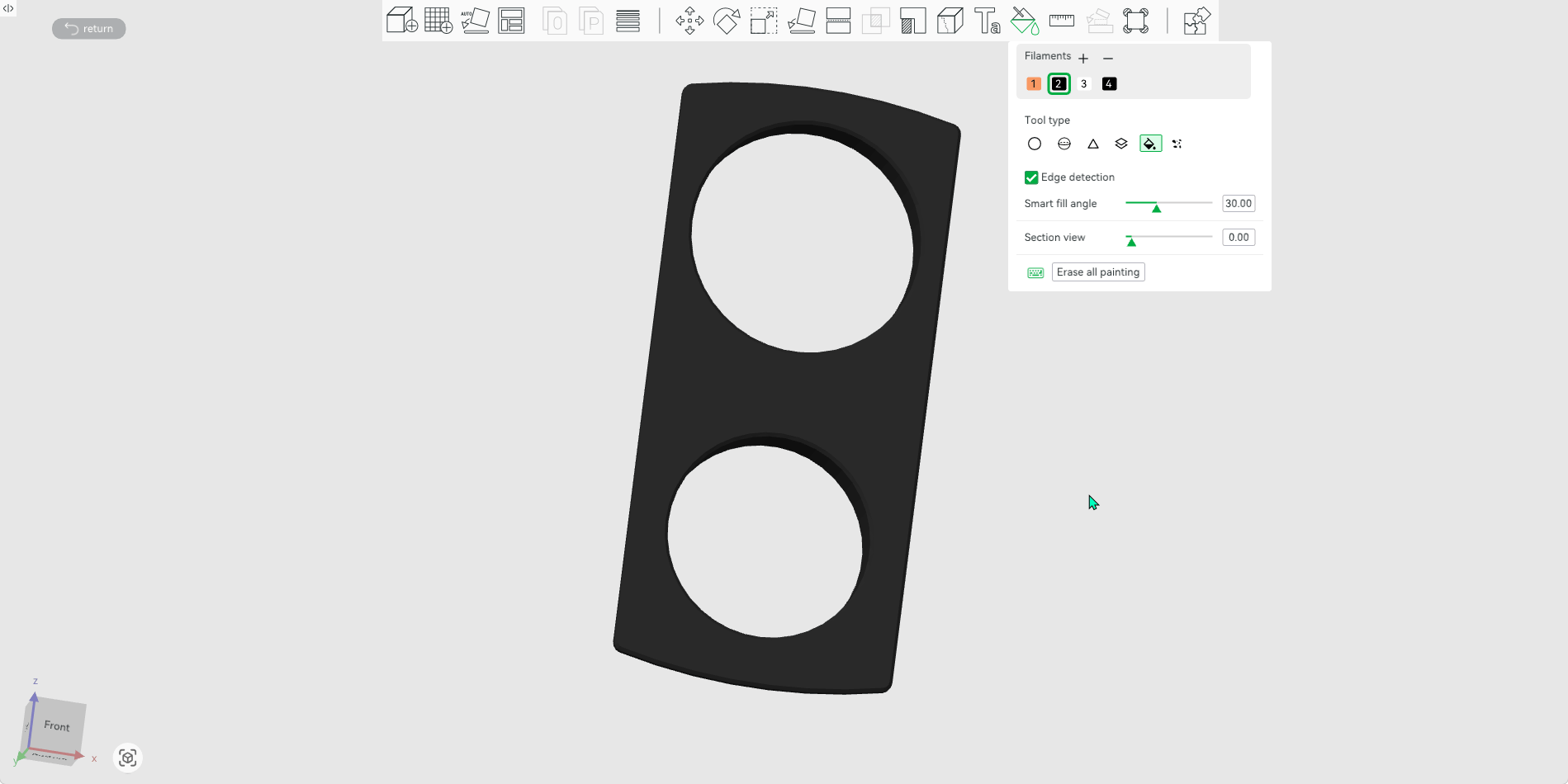The image size is (1568, 784).
Task: Select the Cut tool
Action: click(x=838, y=21)
